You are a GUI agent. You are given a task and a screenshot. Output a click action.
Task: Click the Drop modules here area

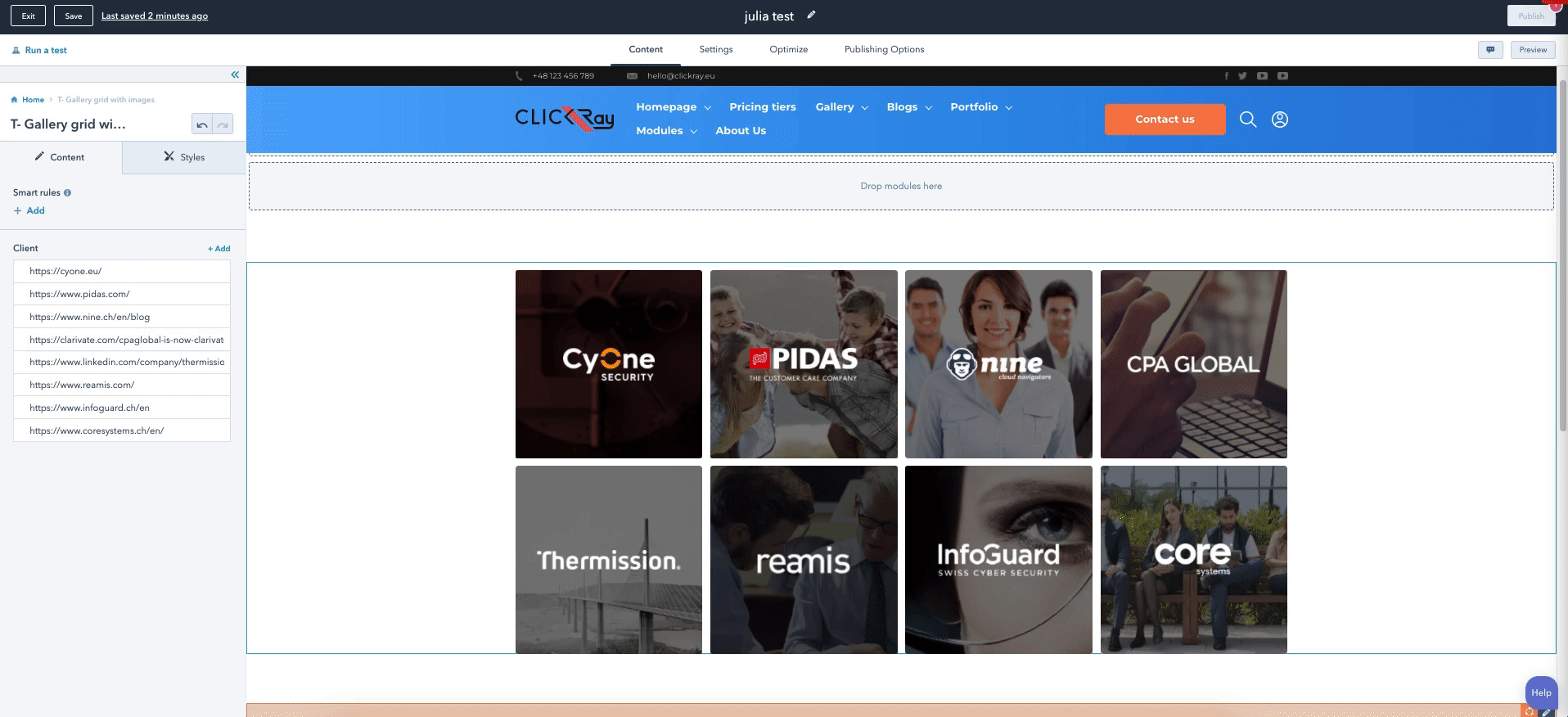[x=901, y=186]
